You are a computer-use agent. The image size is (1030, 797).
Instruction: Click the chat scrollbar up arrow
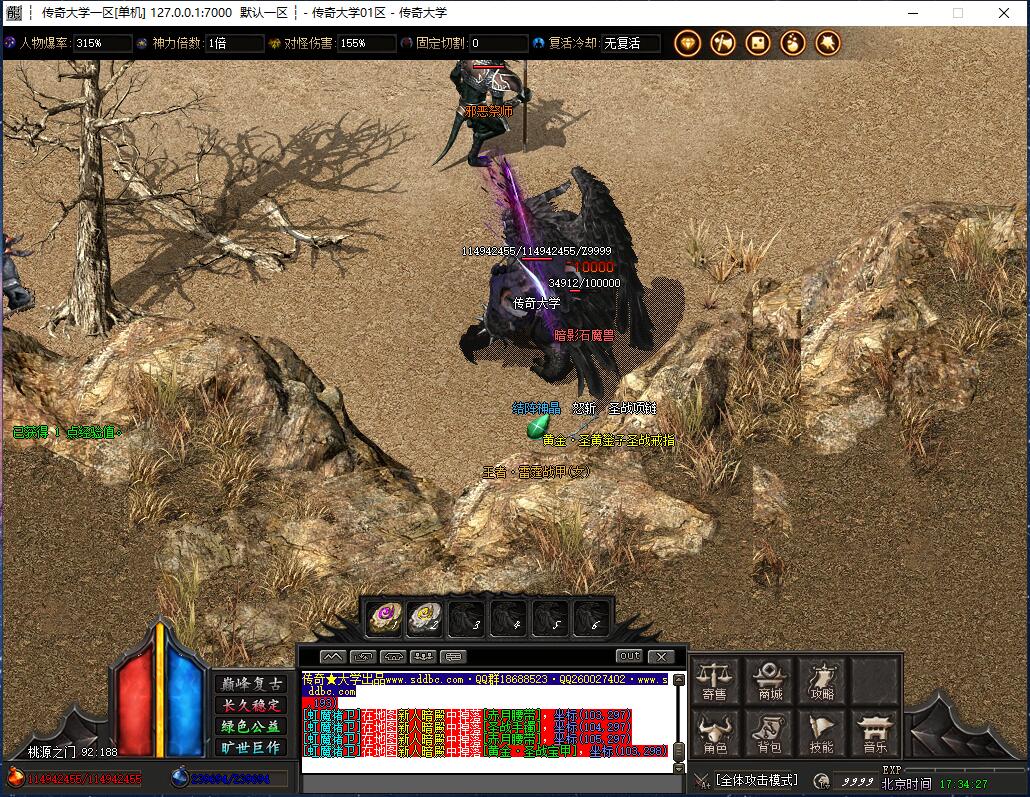click(679, 680)
